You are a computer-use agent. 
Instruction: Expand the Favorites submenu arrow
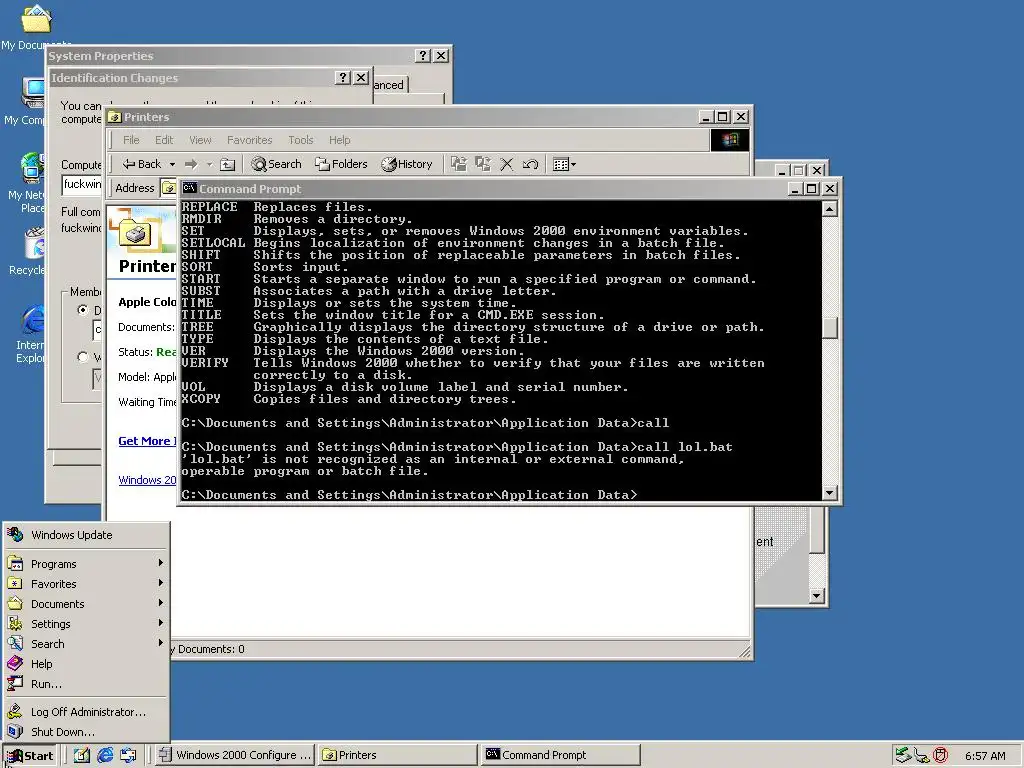pyautogui.click(x=161, y=583)
